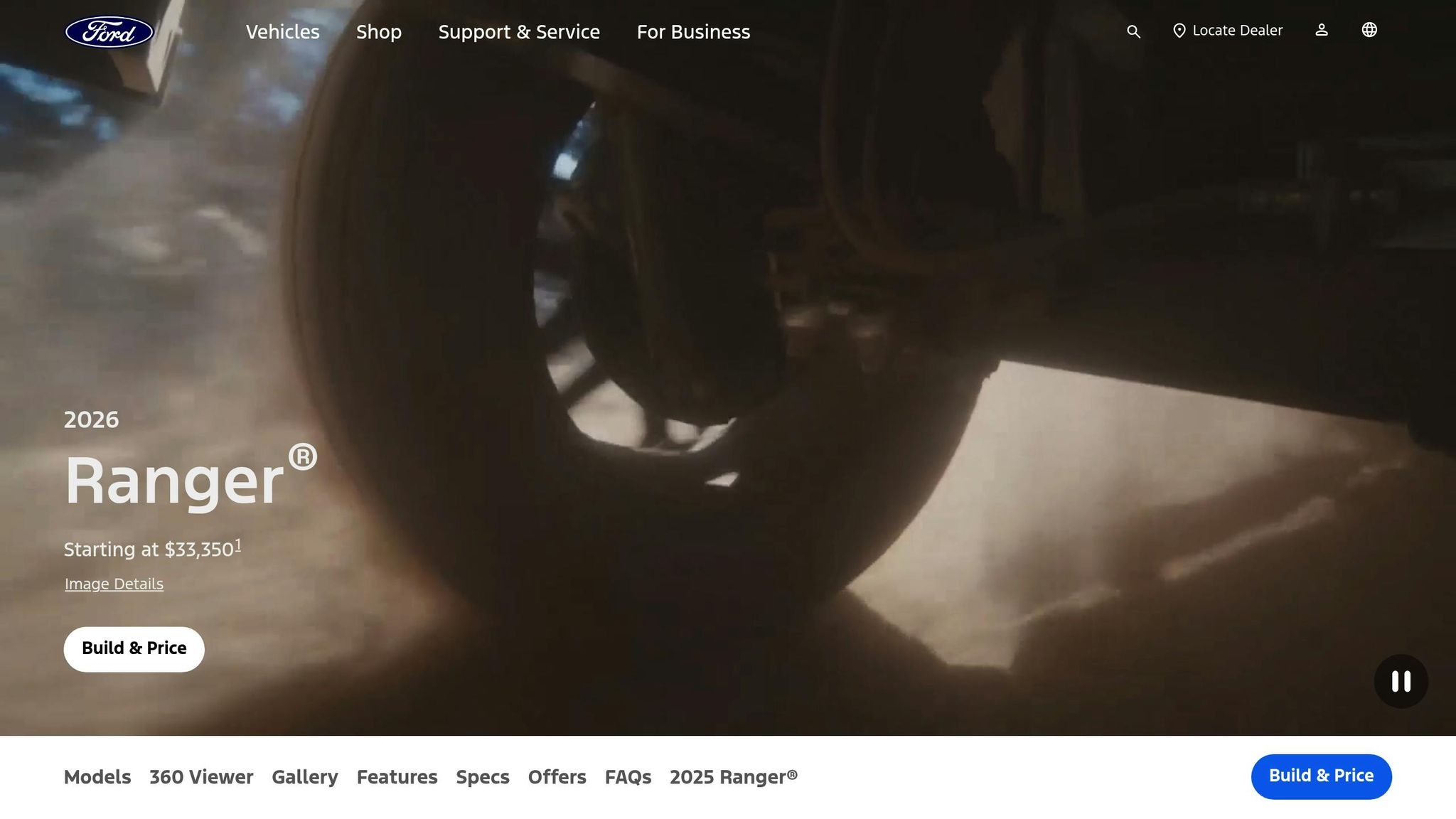This screenshot has height=819, width=1456.
Task: Go to the 360 Viewer section
Action: (x=201, y=777)
